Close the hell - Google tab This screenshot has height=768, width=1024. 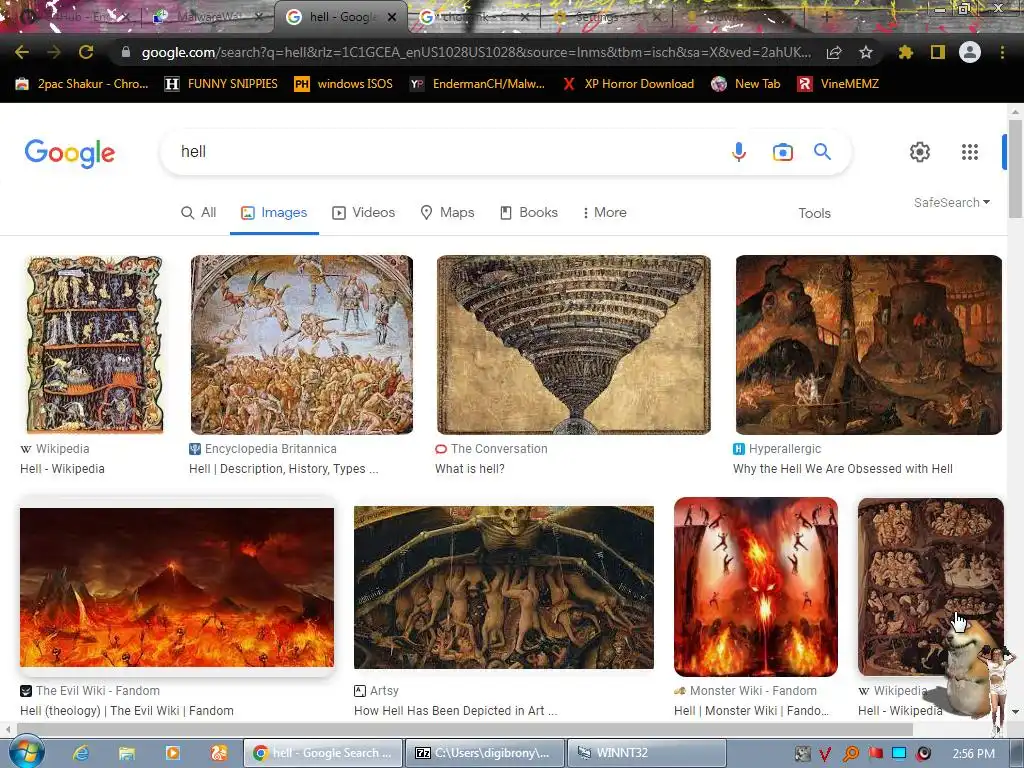tap(392, 17)
